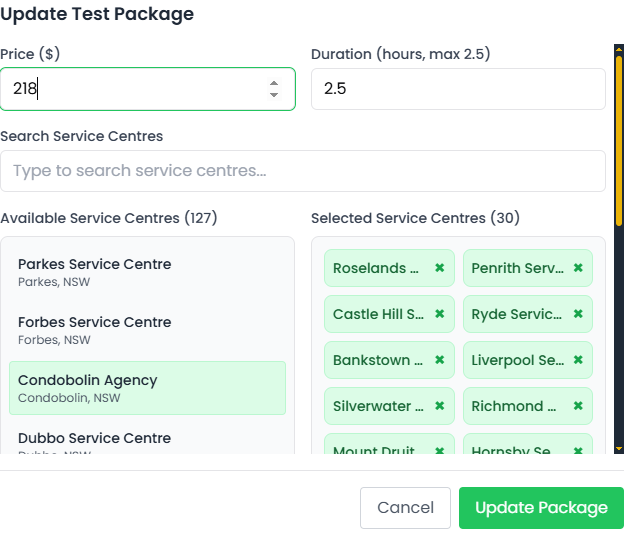Toggle Condobolin Agency selection

(147, 388)
